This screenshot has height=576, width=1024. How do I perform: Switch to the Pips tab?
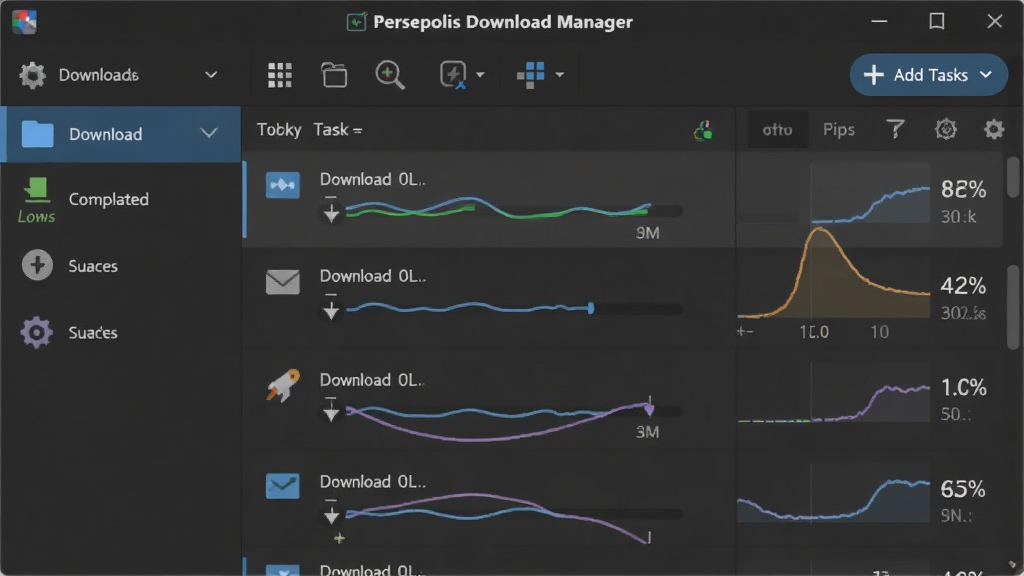pyautogui.click(x=839, y=129)
